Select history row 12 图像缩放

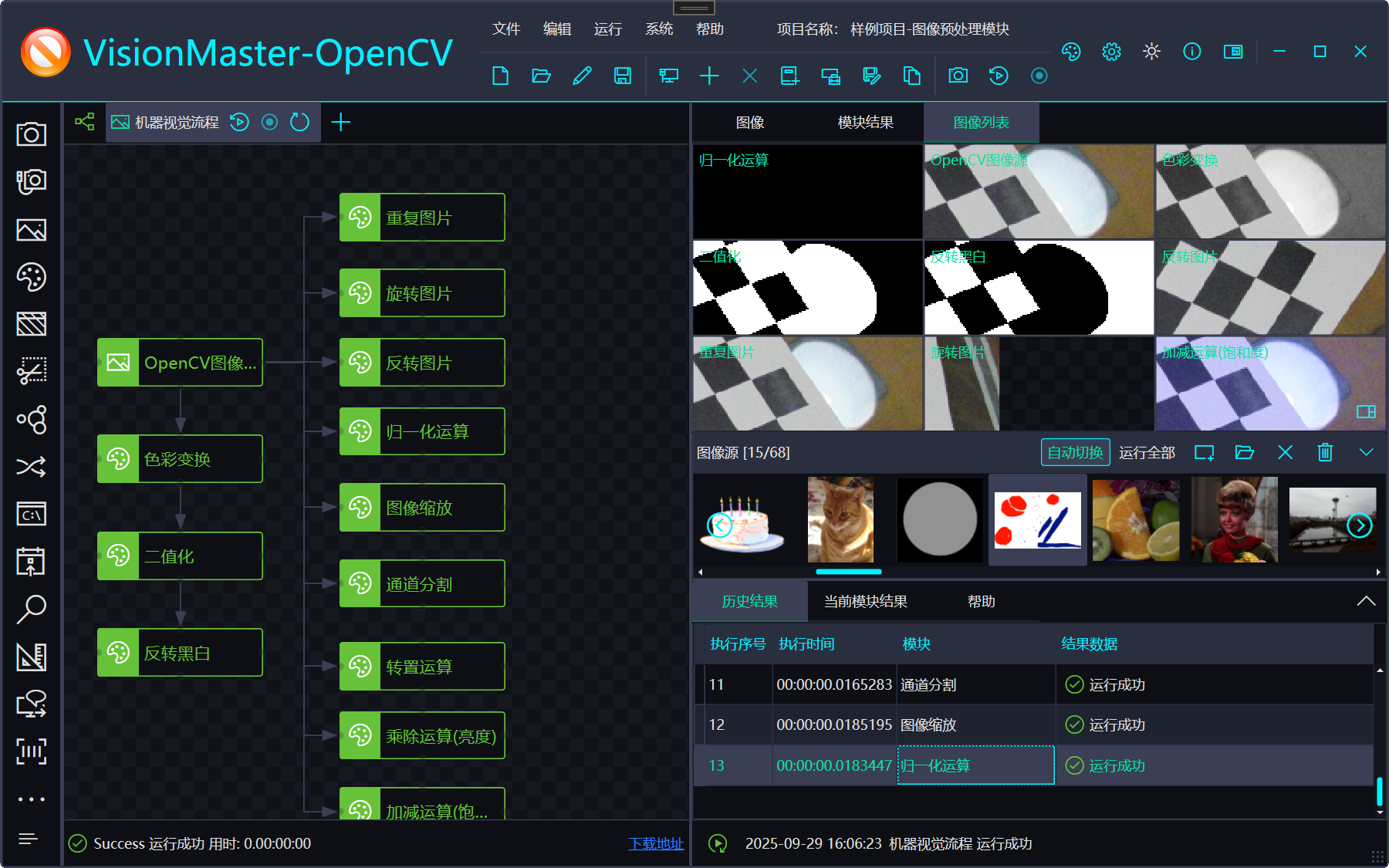click(x=1033, y=724)
